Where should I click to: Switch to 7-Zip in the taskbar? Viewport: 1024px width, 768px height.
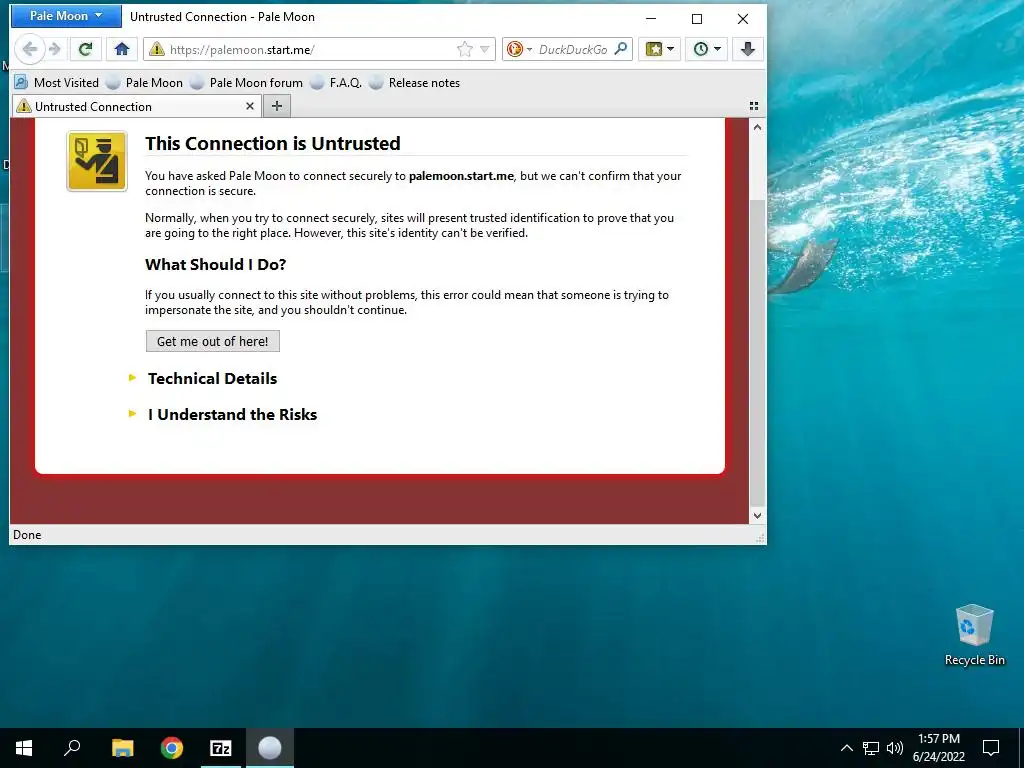point(221,748)
